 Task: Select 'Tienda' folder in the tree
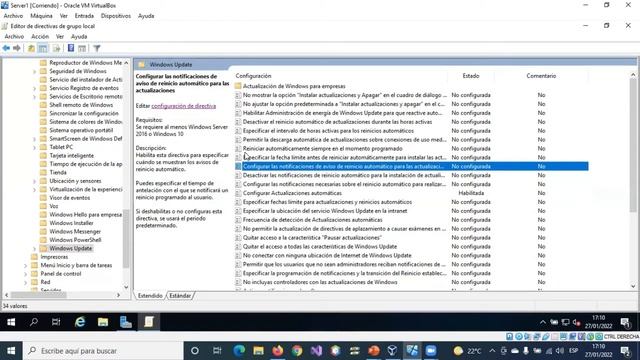pyautogui.click(x=58, y=172)
